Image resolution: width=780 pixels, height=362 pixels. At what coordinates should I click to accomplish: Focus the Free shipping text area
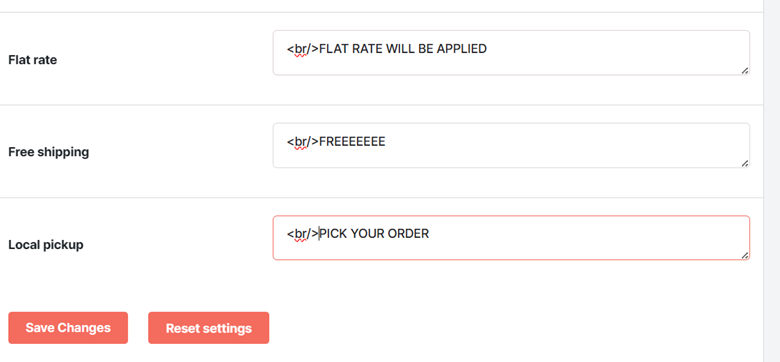511,145
